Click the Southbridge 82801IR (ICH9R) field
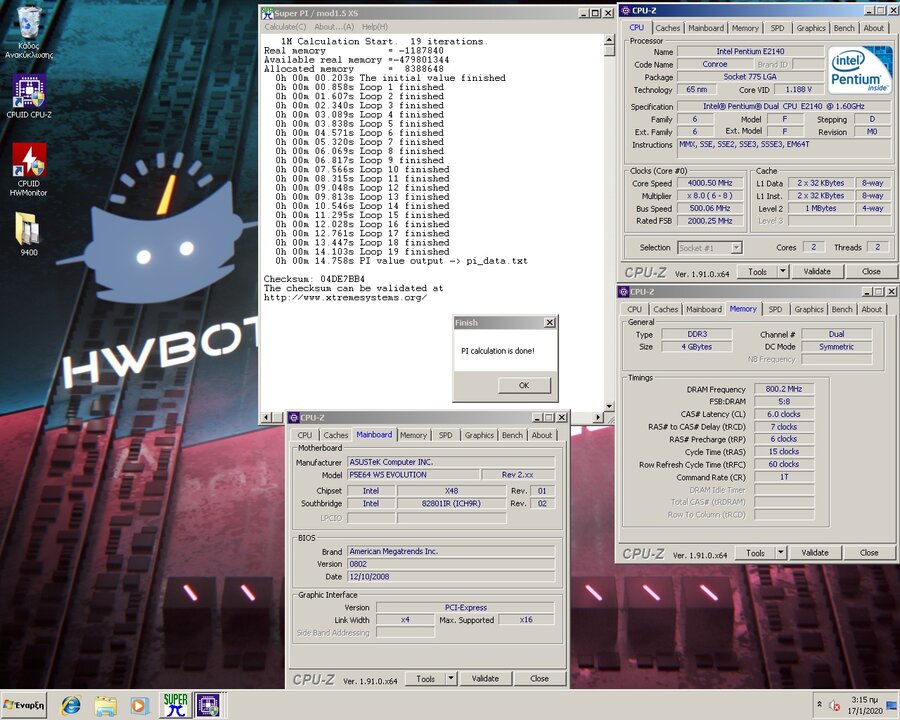This screenshot has width=900, height=720. pyautogui.click(x=451, y=504)
